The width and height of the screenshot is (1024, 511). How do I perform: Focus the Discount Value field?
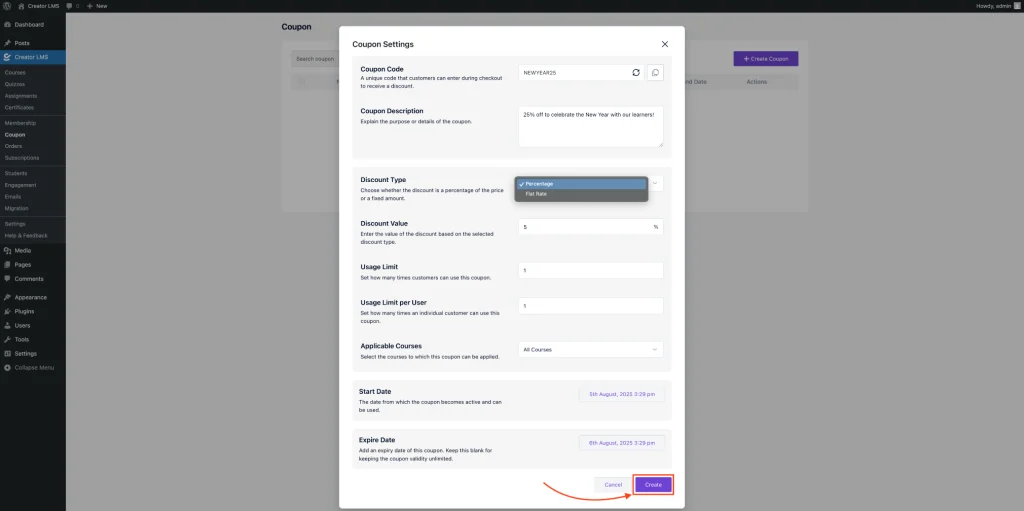(585, 227)
